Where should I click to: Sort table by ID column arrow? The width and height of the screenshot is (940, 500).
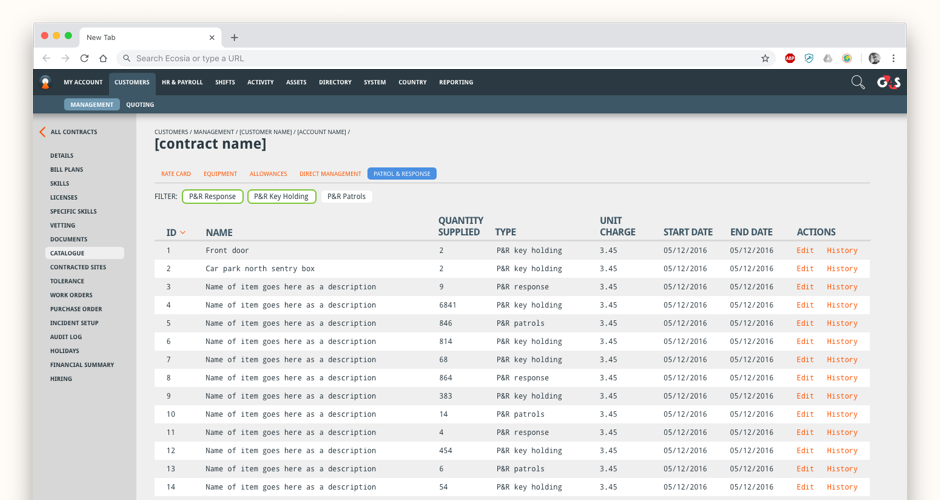183,233
